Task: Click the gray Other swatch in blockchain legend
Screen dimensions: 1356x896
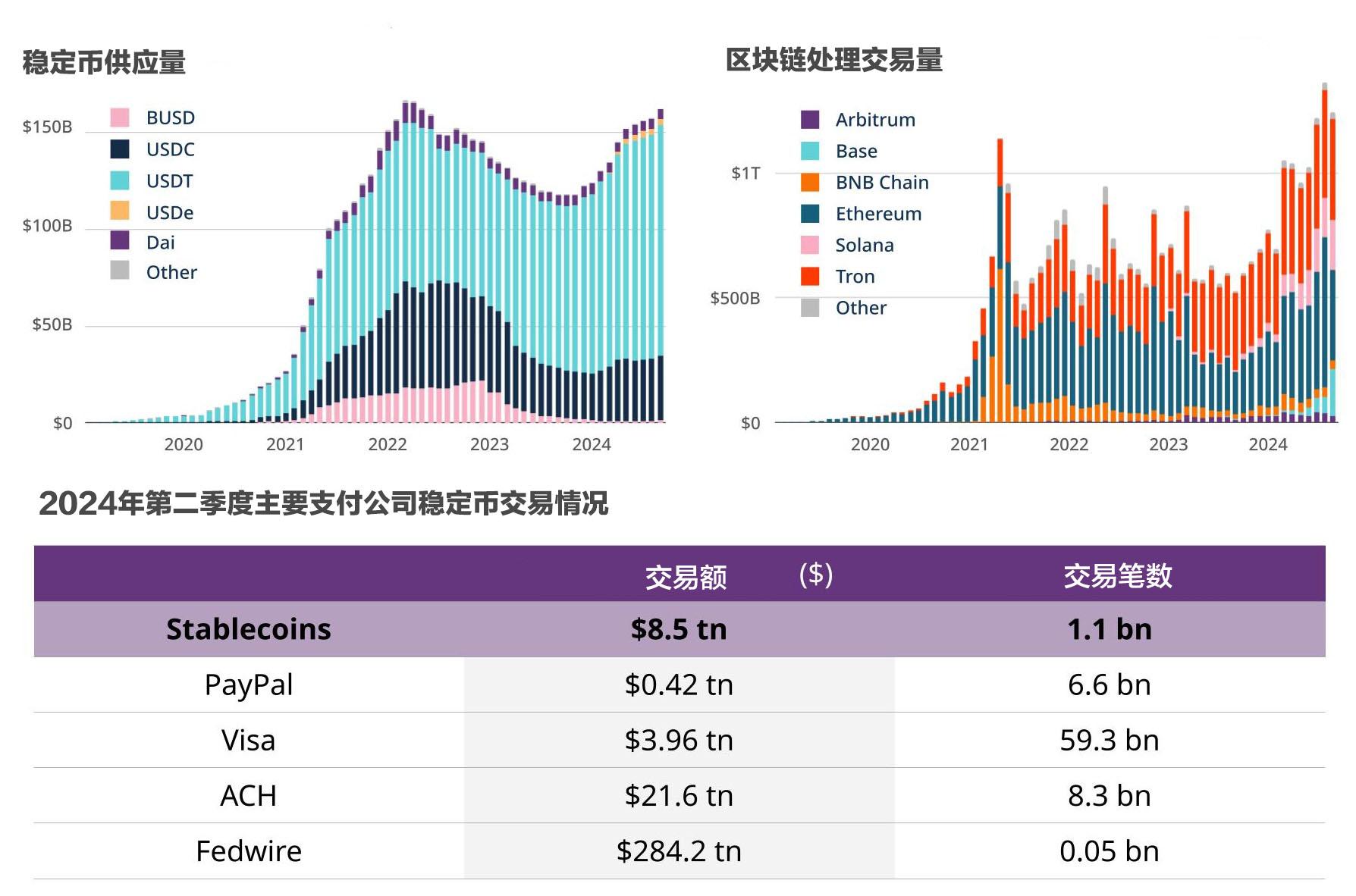Action: pyautogui.click(x=810, y=307)
